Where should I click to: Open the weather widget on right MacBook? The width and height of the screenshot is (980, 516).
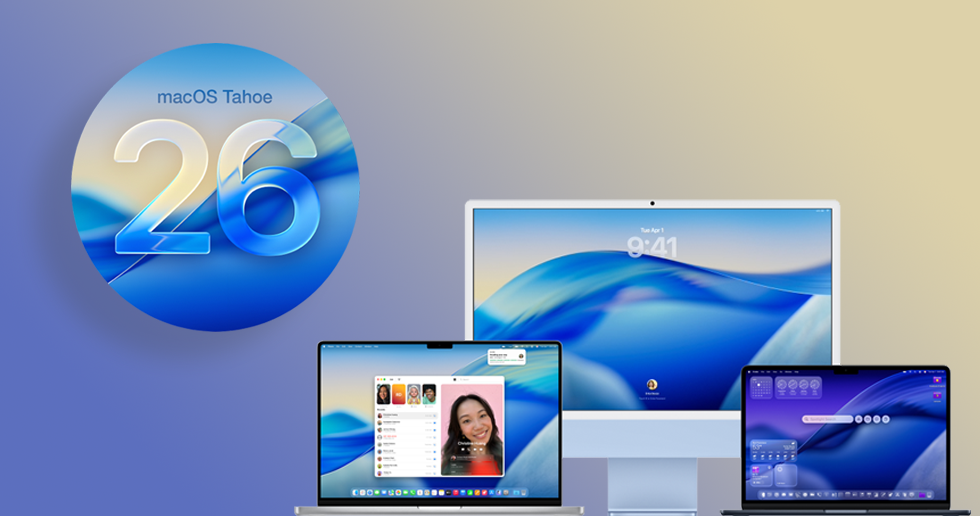pos(774,450)
